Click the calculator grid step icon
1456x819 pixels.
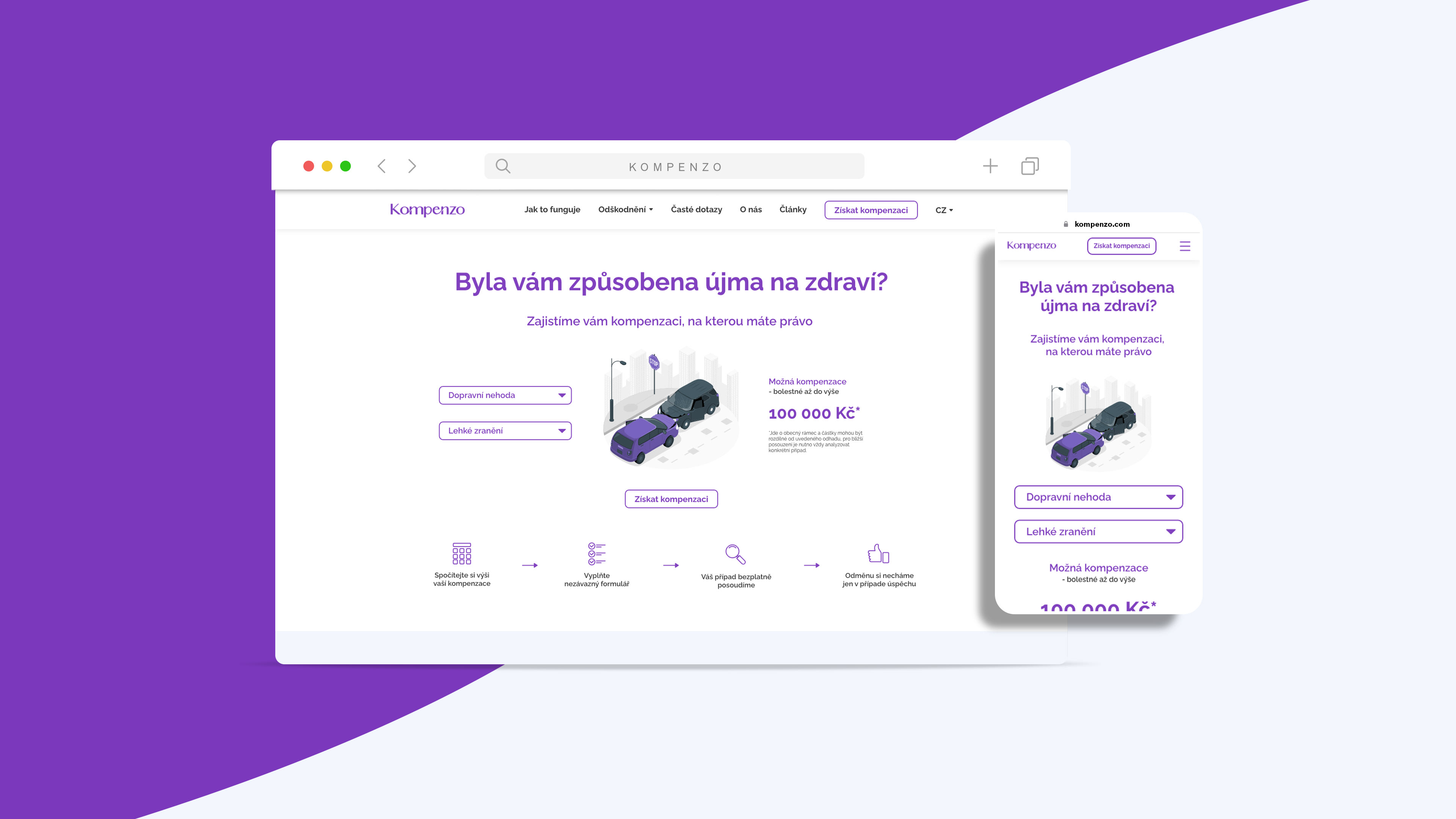(x=462, y=553)
